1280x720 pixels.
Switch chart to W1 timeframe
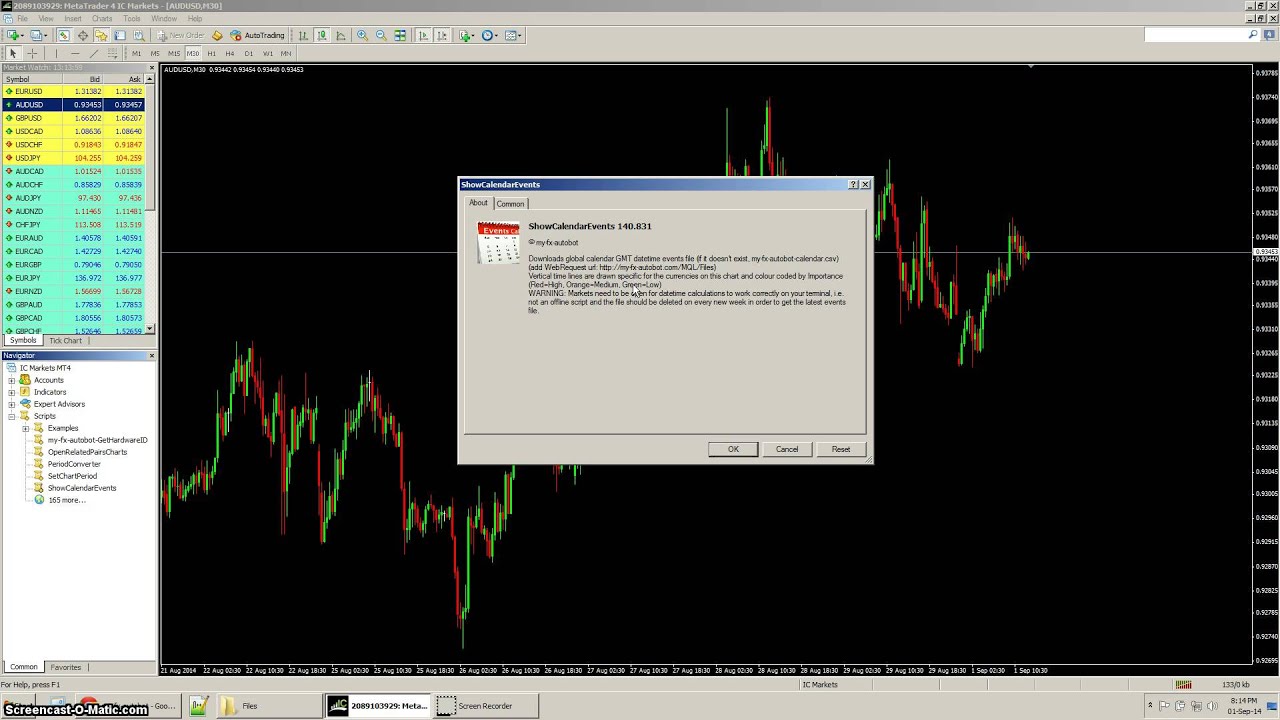(x=268, y=53)
